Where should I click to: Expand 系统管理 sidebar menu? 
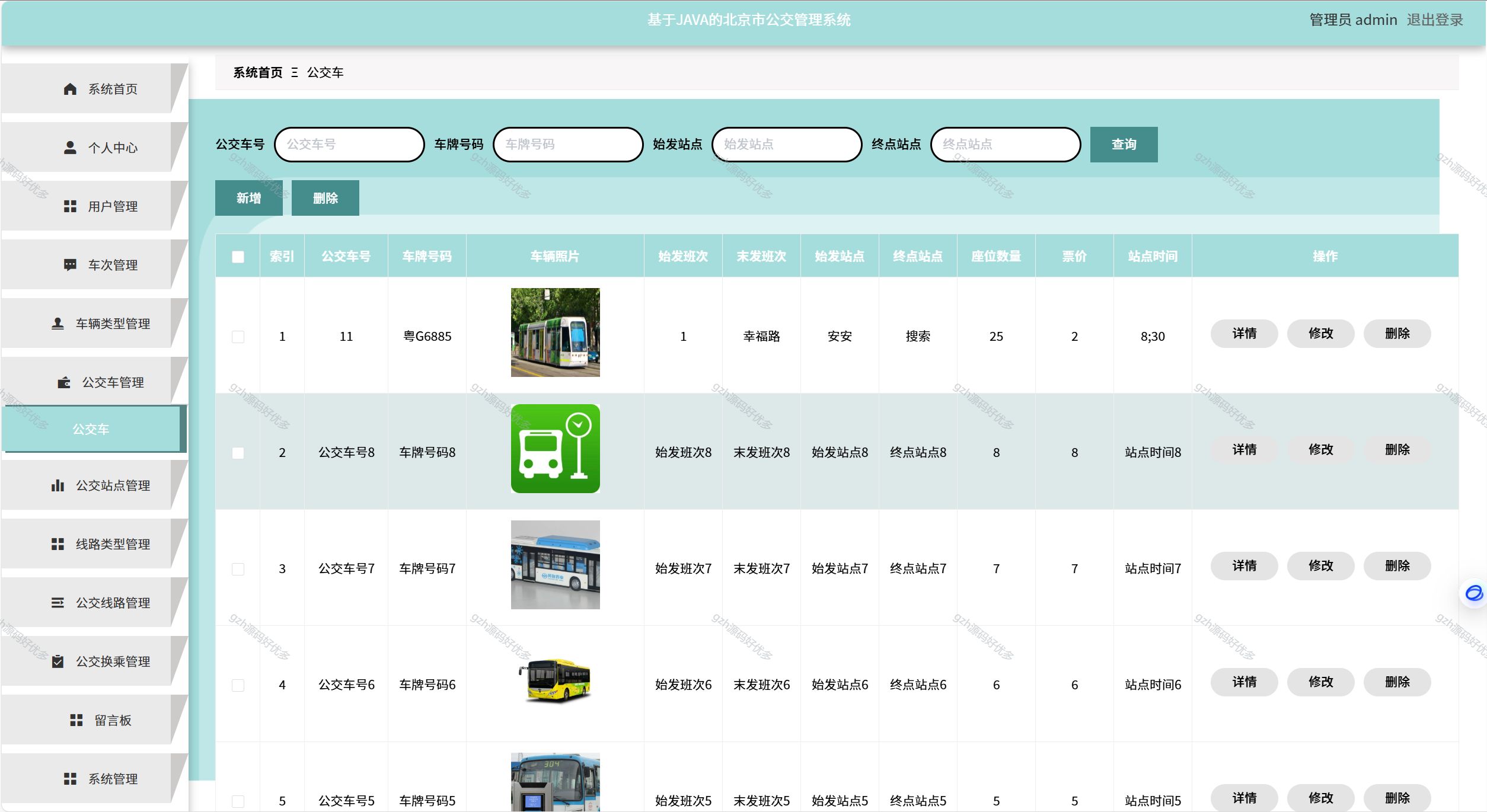pos(94,778)
